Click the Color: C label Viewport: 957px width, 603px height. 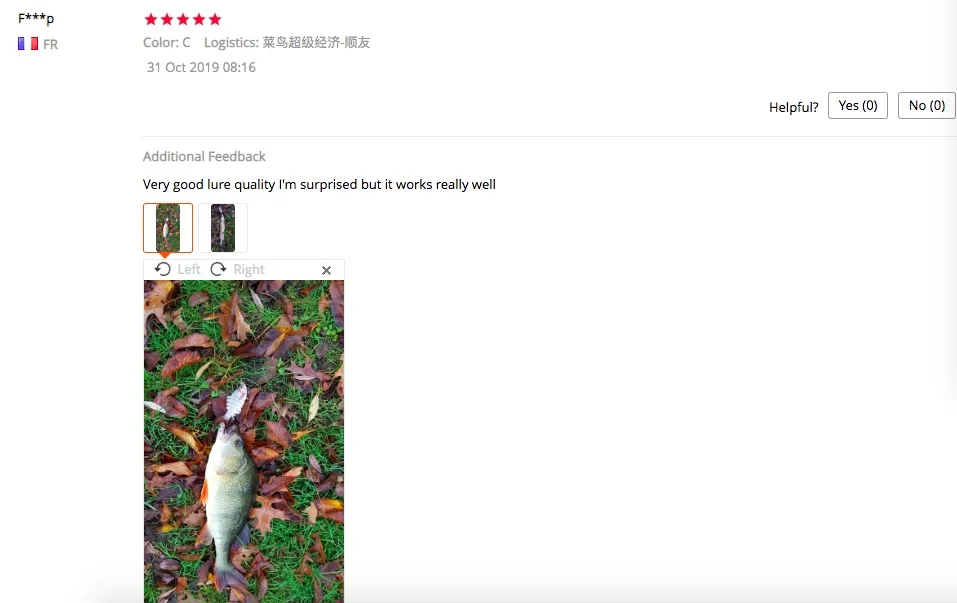point(167,43)
